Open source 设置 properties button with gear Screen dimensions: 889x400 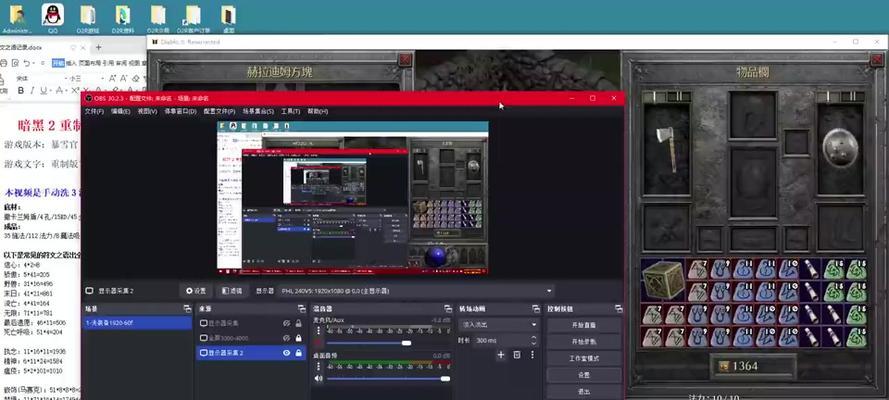[x=196, y=291]
